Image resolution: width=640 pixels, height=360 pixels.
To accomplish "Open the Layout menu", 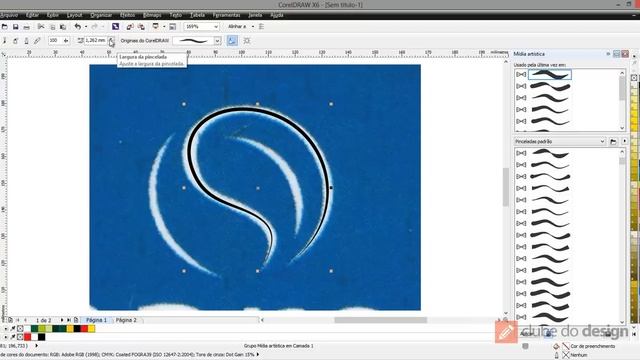I will coord(74,15).
